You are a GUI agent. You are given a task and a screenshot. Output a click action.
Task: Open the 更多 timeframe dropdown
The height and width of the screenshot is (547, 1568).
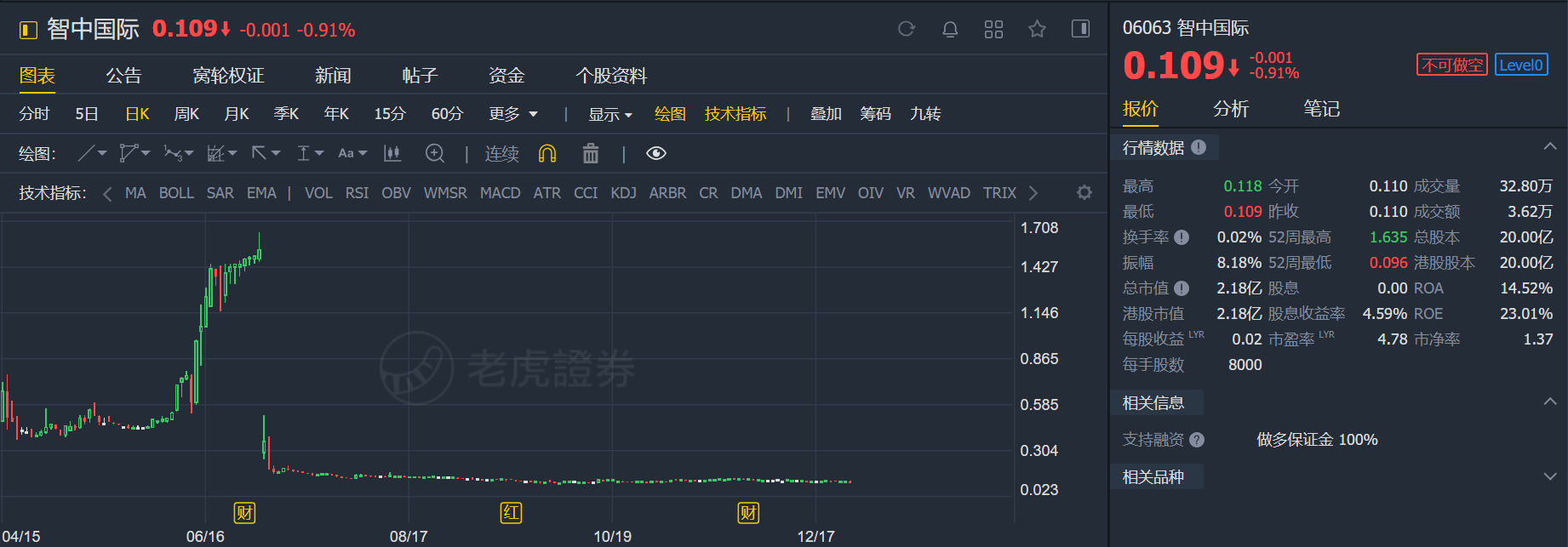[x=513, y=114]
